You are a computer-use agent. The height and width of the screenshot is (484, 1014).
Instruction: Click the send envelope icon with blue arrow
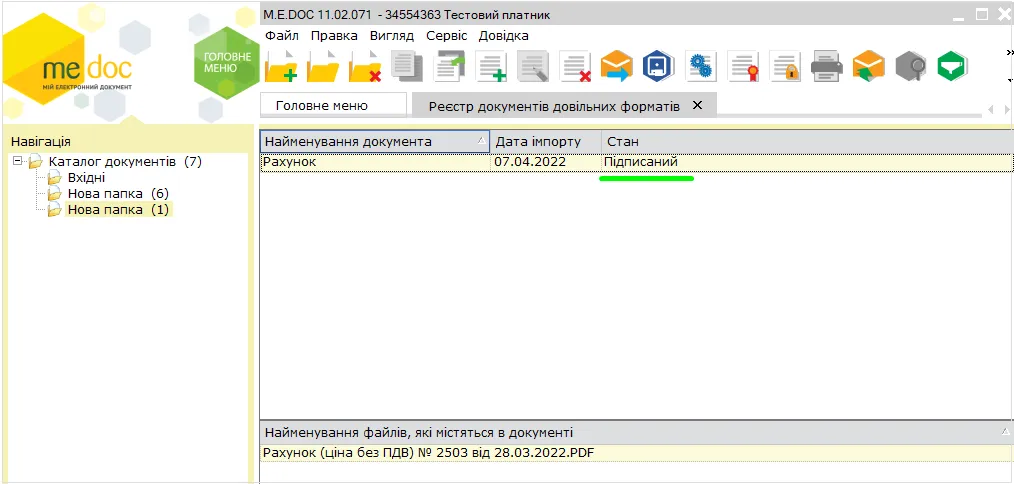click(x=616, y=65)
